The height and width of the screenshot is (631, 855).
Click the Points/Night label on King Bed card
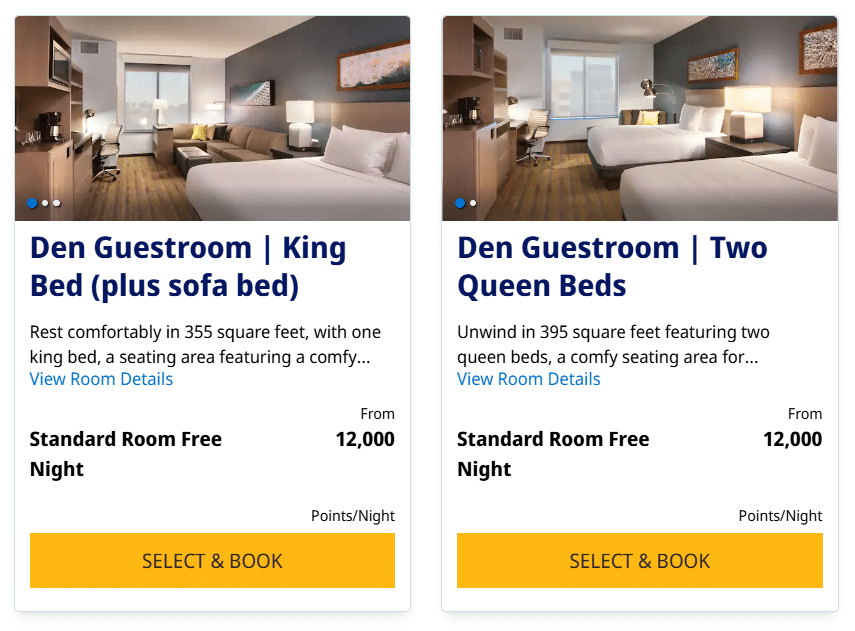(x=353, y=516)
